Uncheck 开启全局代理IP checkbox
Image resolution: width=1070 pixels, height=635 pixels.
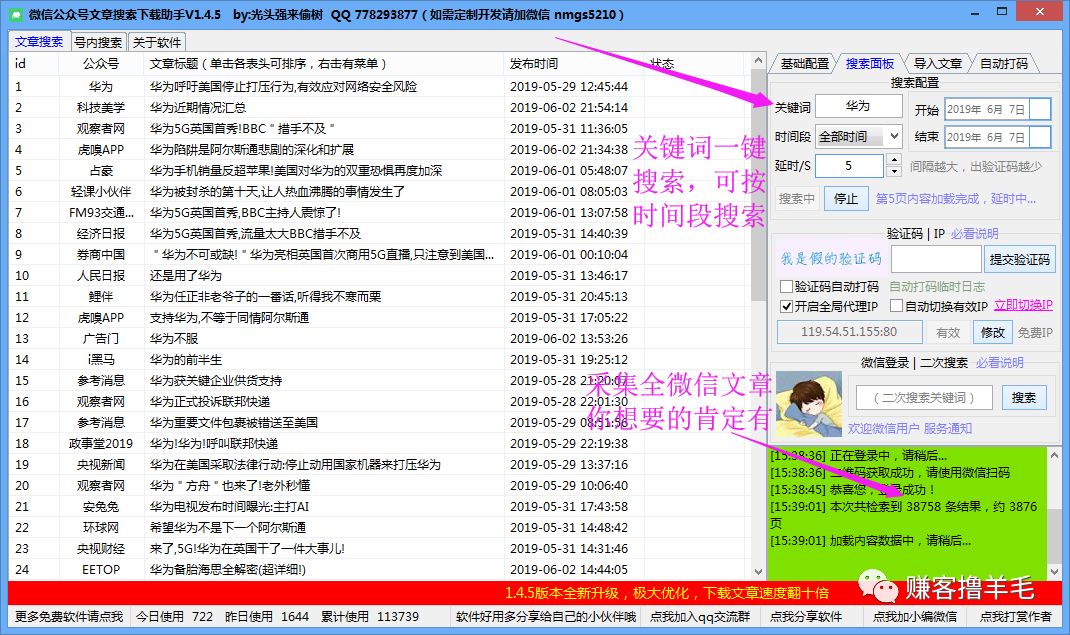tap(786, 306)
